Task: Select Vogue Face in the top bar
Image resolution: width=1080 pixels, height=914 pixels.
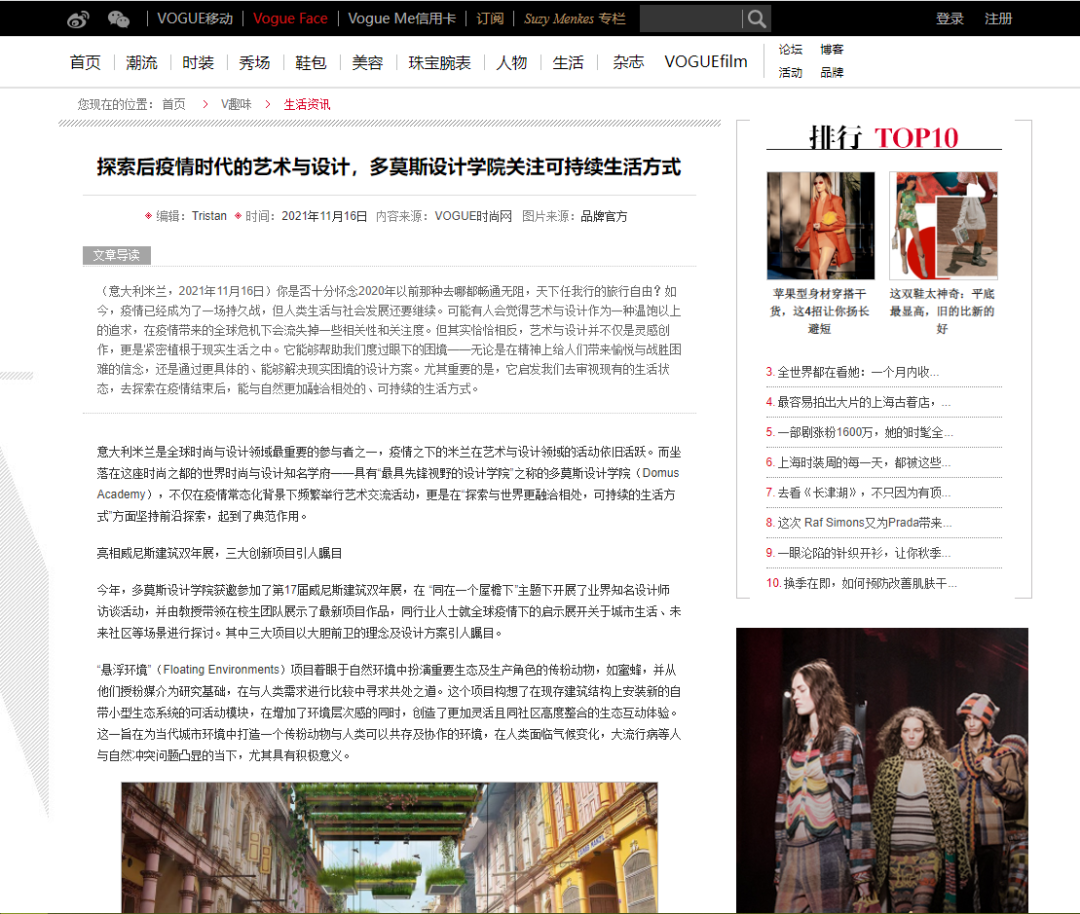Action: [x=290, y=18]
